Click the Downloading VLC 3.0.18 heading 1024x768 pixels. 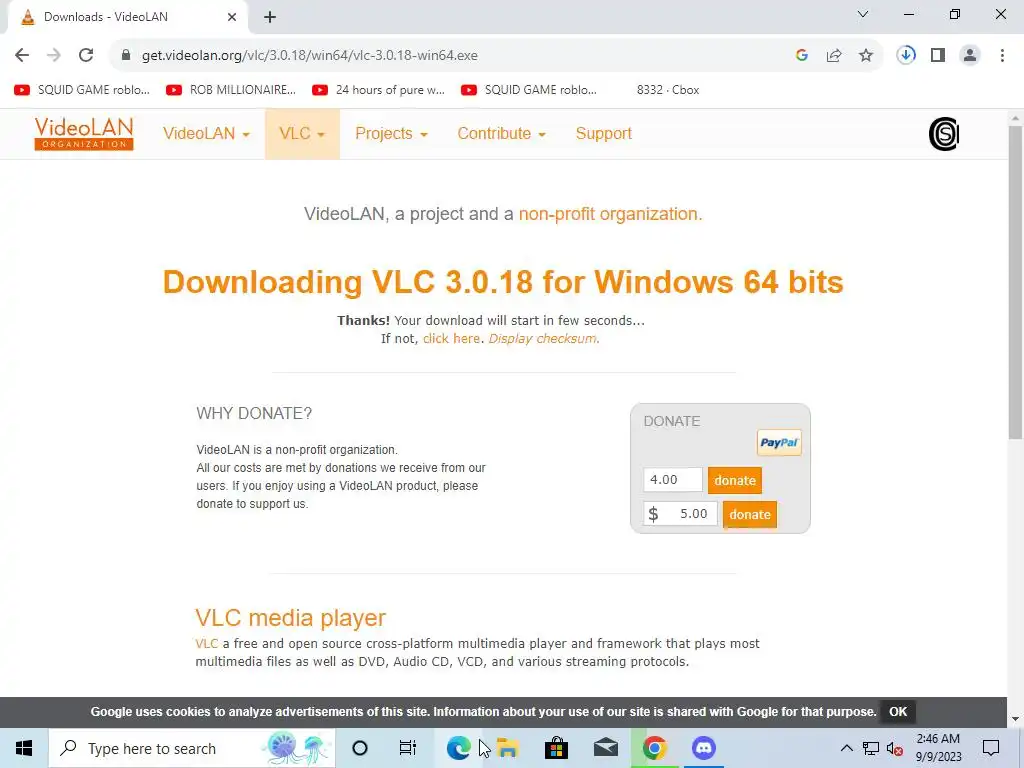[503, 282]
